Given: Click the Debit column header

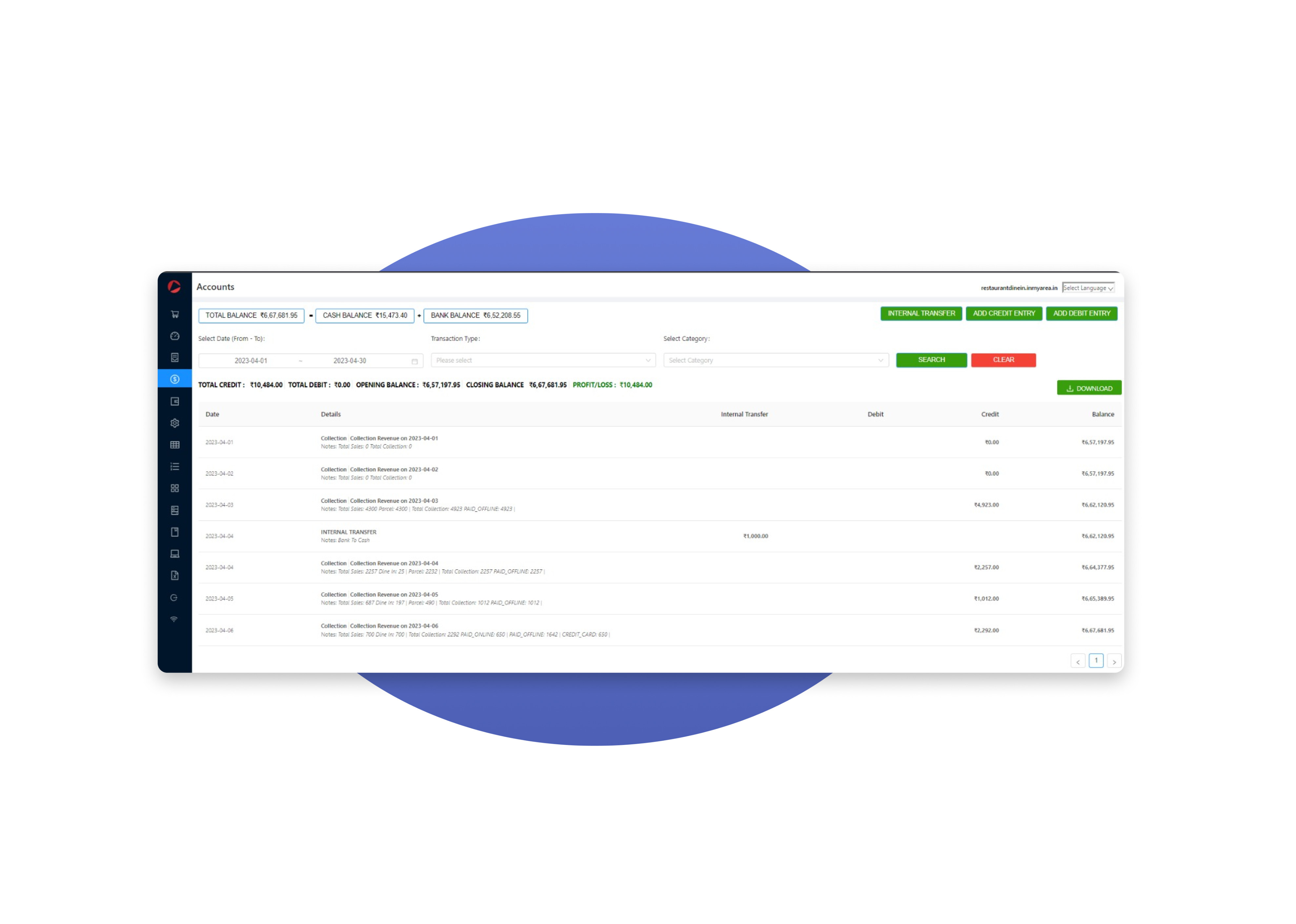Looking at the screenshot, I should click(875, 414).
